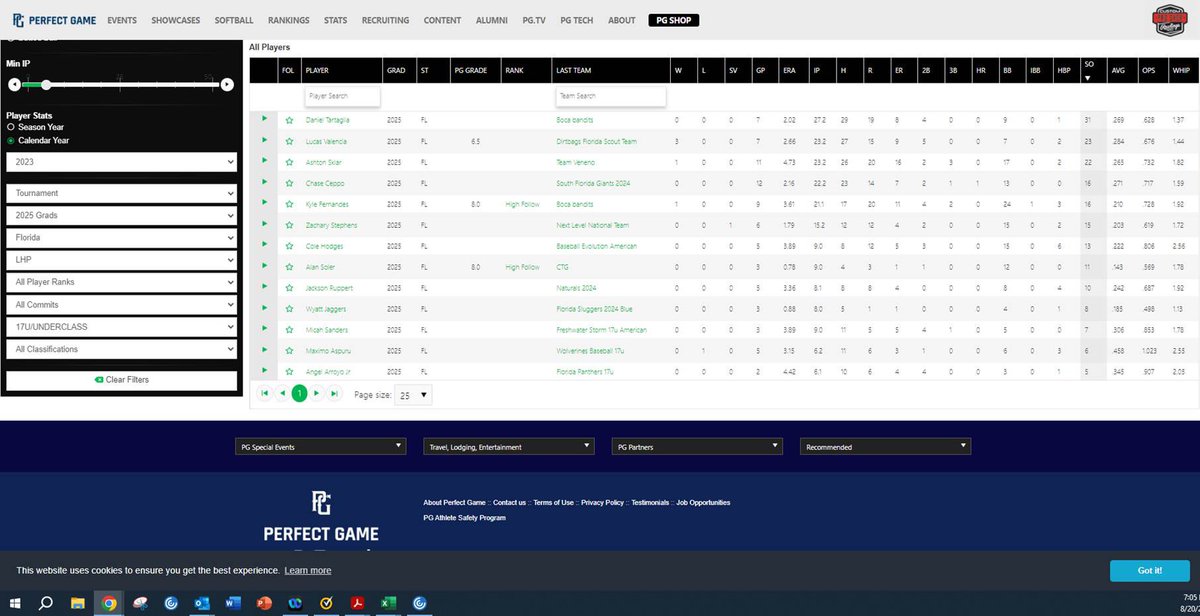Click in the Team Search field

pyautogui.click(x=610, y=96)
